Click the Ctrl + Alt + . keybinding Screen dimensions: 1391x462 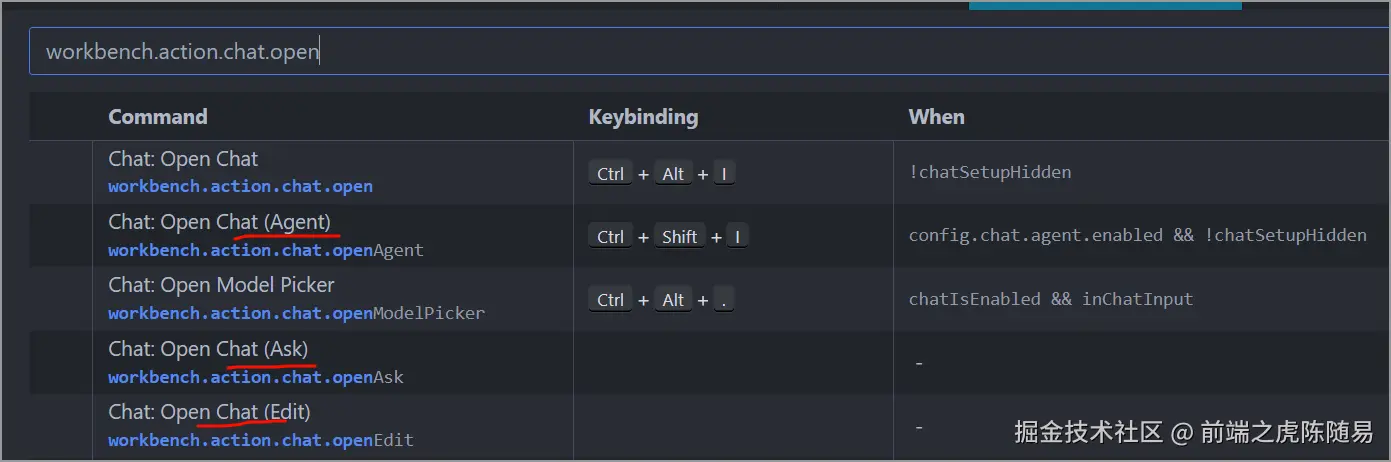[x=661, y=300]
